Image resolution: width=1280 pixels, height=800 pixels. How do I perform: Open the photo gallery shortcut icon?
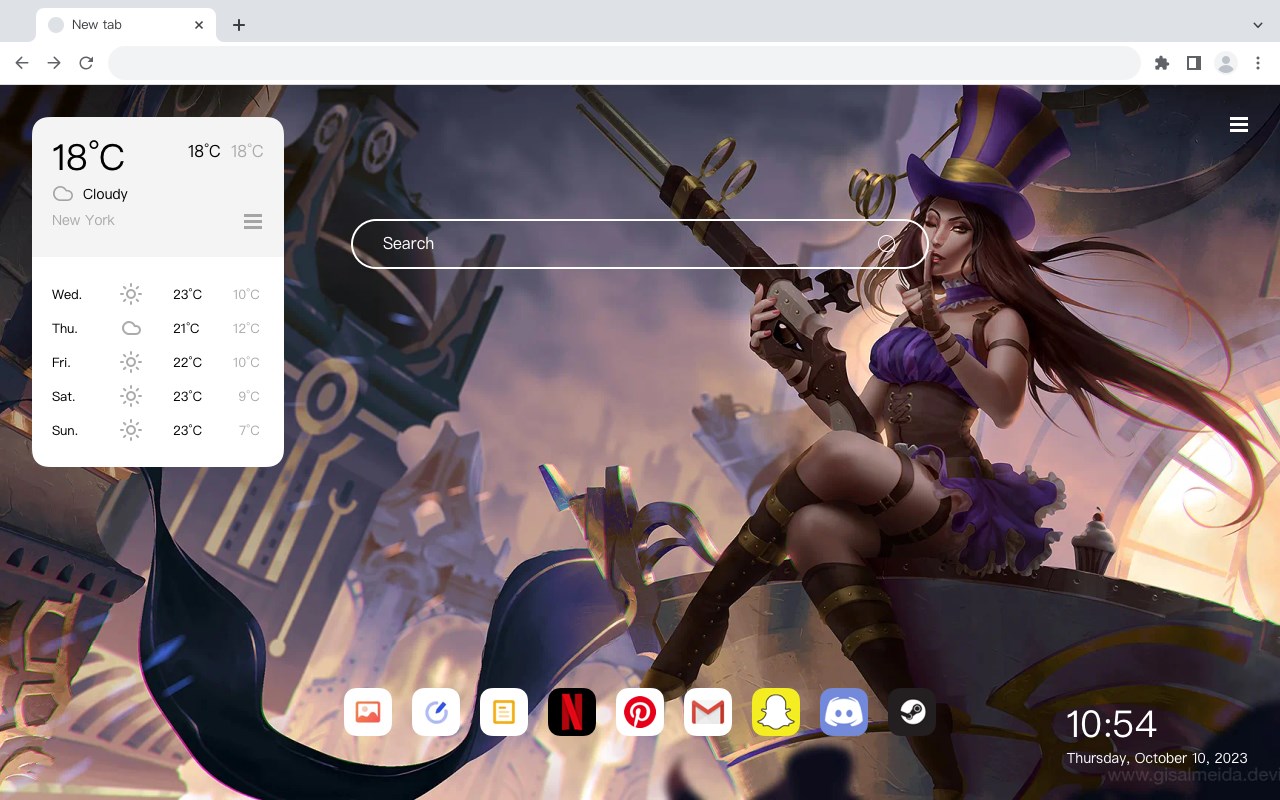pyautogui.click(x=368, y=712)
